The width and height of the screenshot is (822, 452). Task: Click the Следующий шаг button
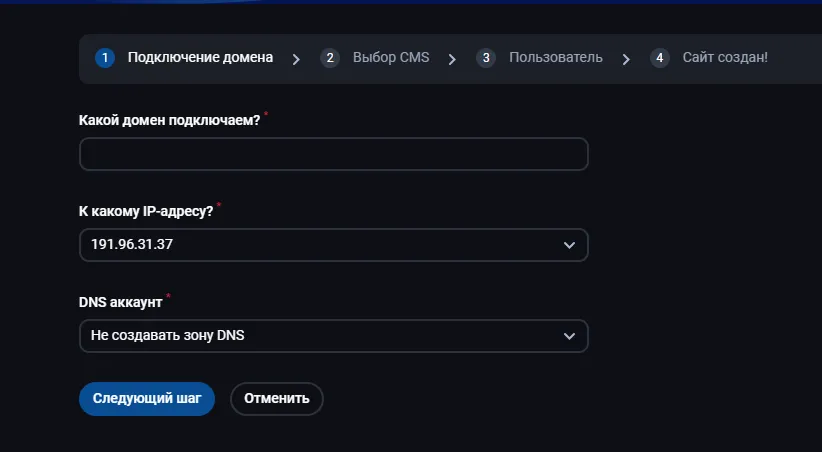coord(147,399)
